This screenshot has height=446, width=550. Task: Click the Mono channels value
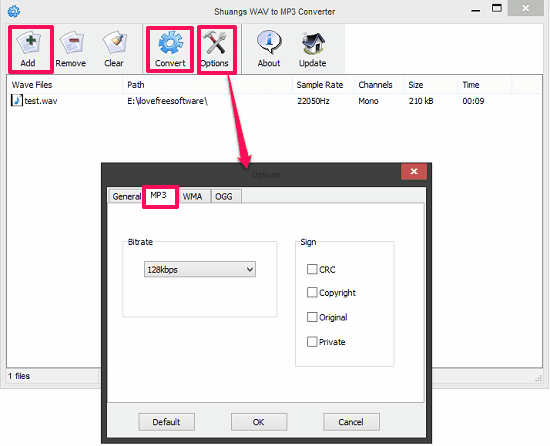pyautogui.click(x=368, y=101)
